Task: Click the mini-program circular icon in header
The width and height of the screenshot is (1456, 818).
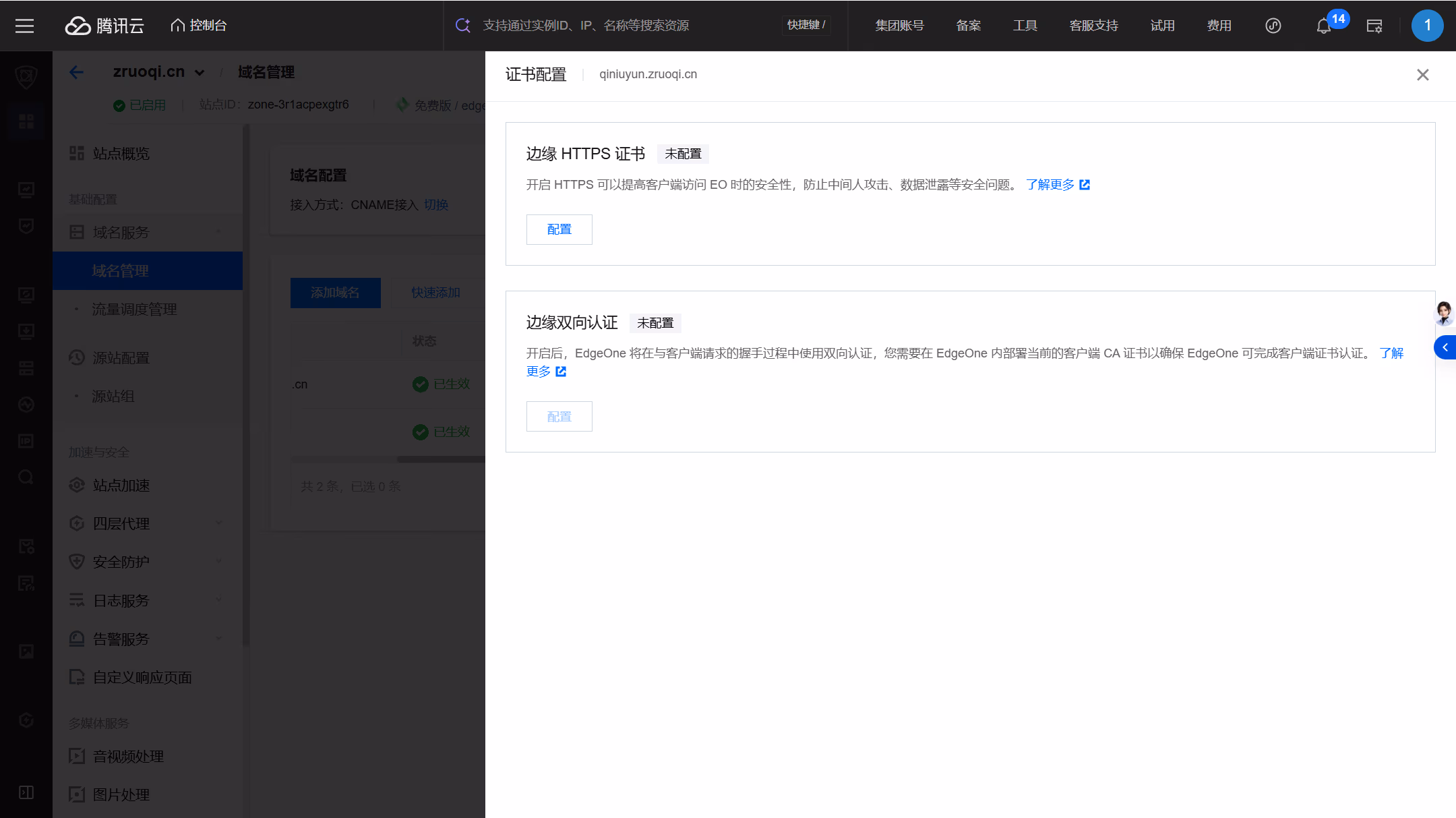Action: [x=1273, y=26]
